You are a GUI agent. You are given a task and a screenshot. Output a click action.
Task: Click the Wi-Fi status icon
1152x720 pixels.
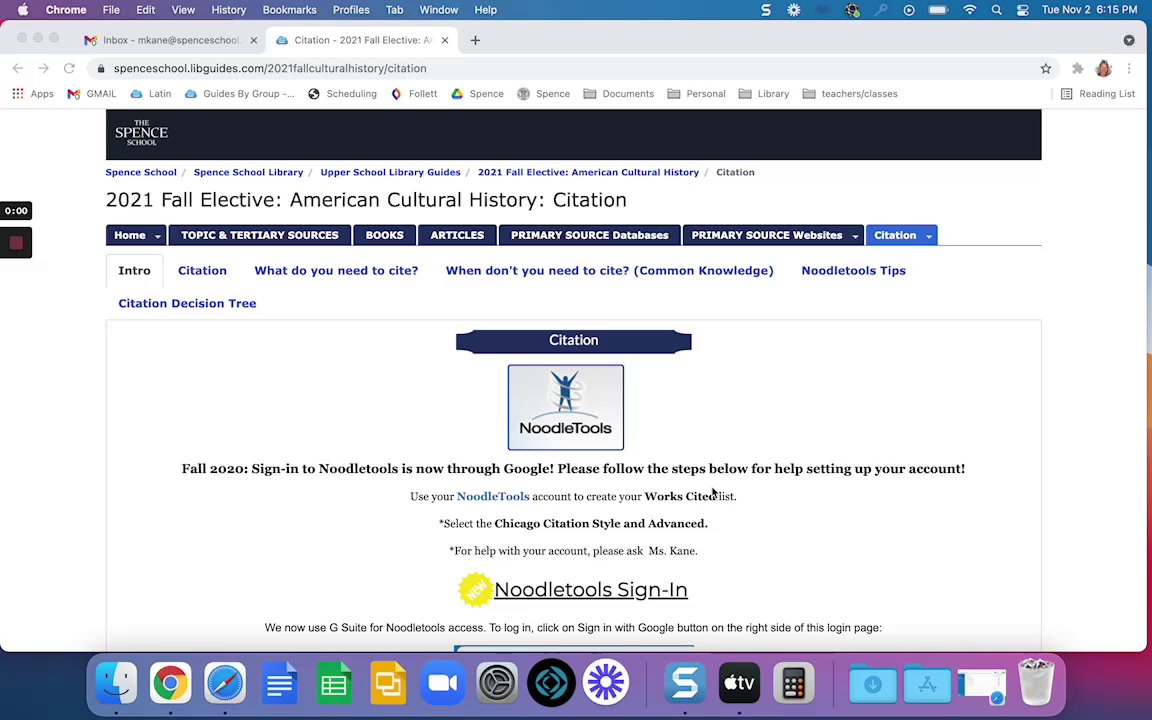click(970, 10)
